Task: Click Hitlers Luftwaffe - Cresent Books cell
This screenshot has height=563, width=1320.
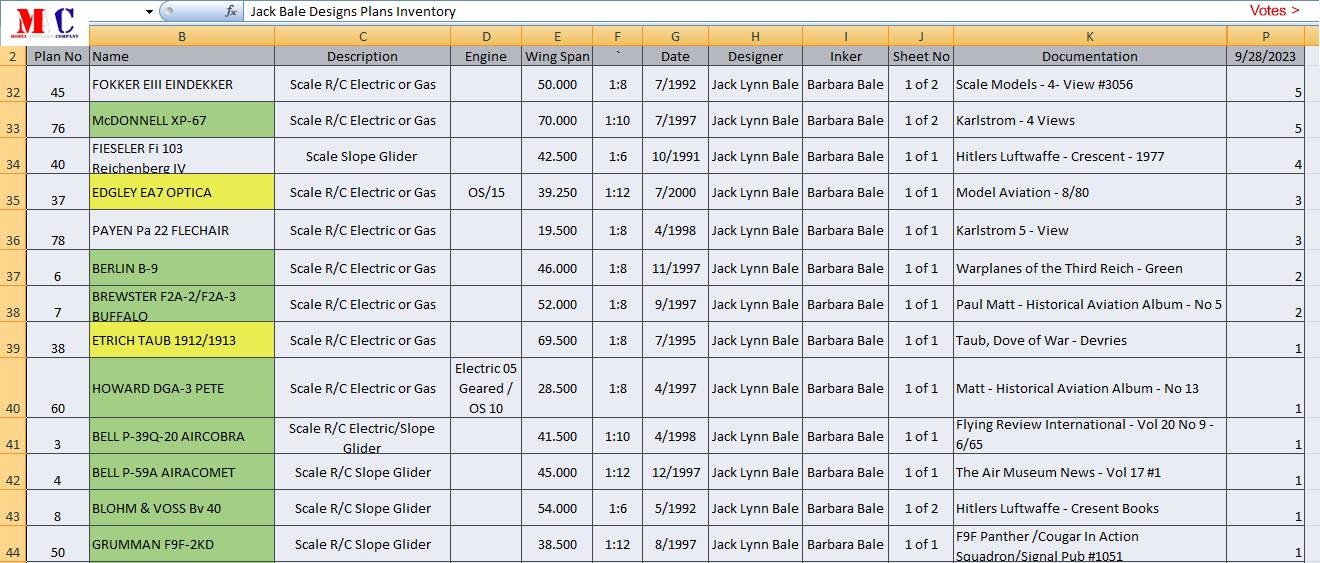Action: [x=1090, y=508]
